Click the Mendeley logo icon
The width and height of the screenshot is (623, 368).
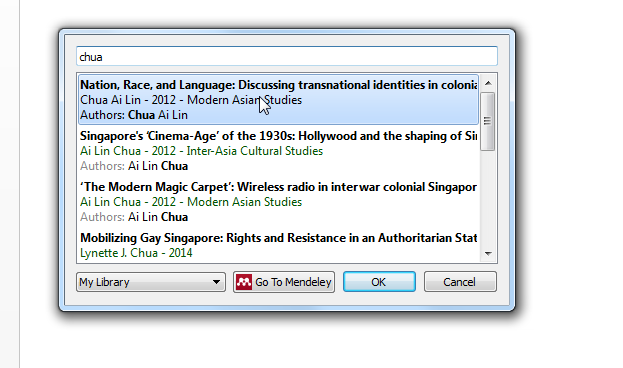pyautogui.click(x=244, y=282)
